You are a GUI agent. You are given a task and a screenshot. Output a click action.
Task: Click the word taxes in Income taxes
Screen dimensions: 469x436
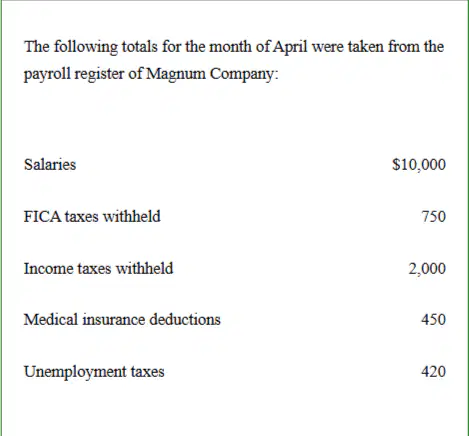(94, 269)
